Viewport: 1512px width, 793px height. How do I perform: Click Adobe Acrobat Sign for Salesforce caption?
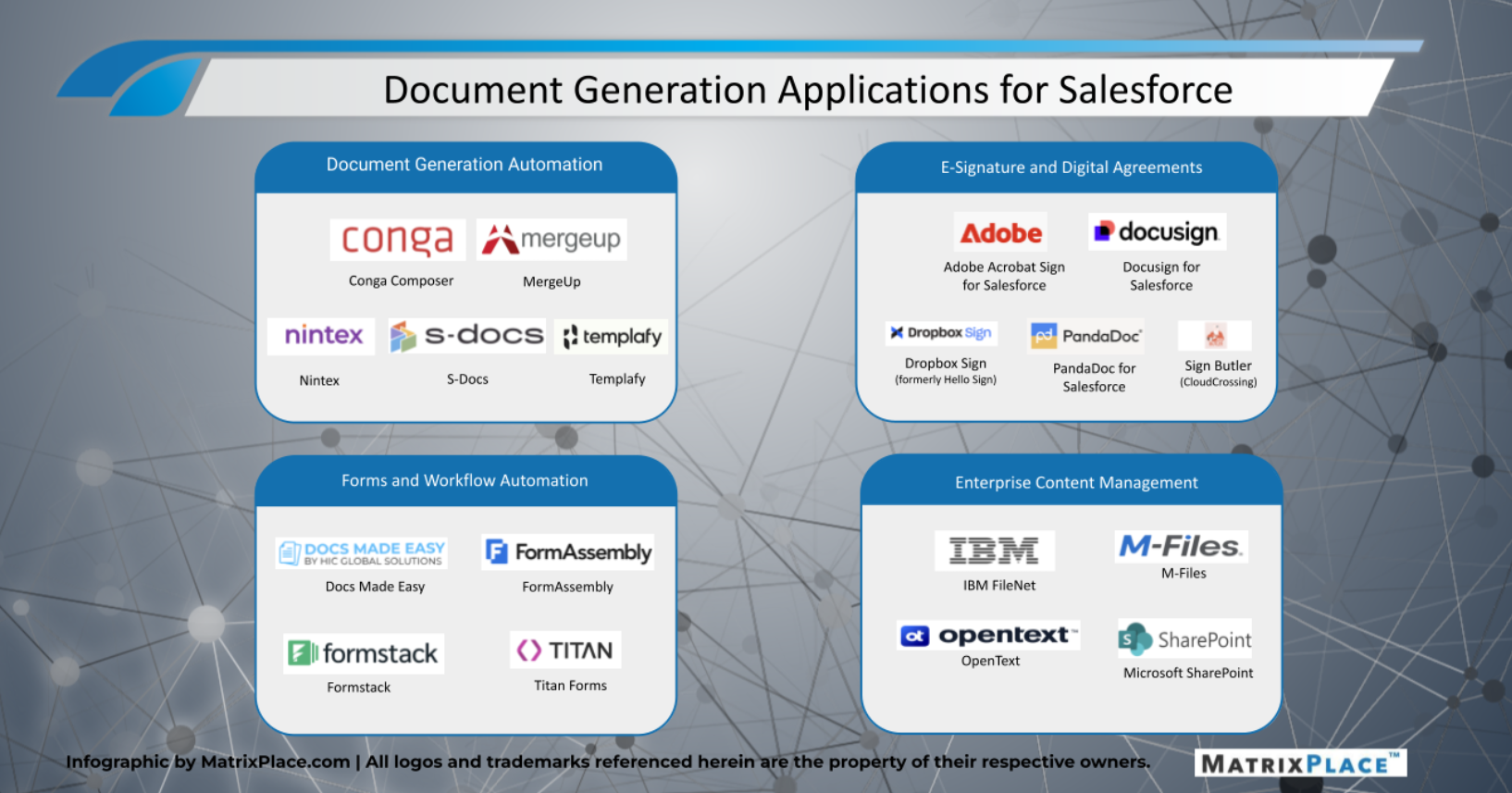pos(1004,276)
